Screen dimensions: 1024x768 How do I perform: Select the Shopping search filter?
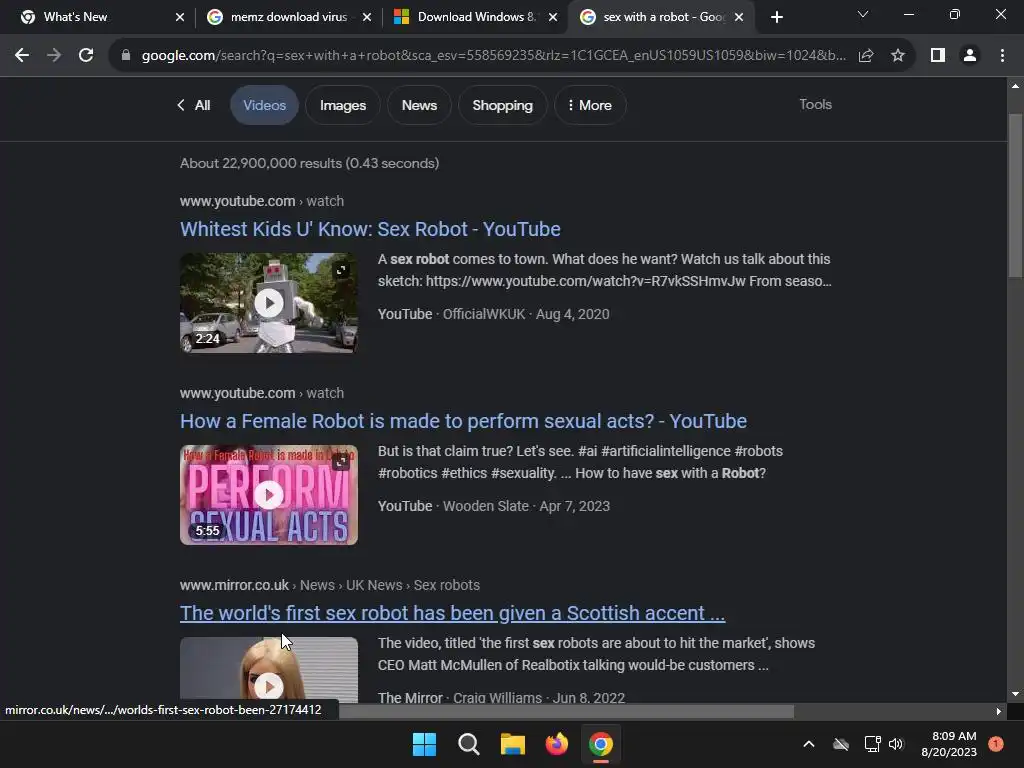click(502, 105)
